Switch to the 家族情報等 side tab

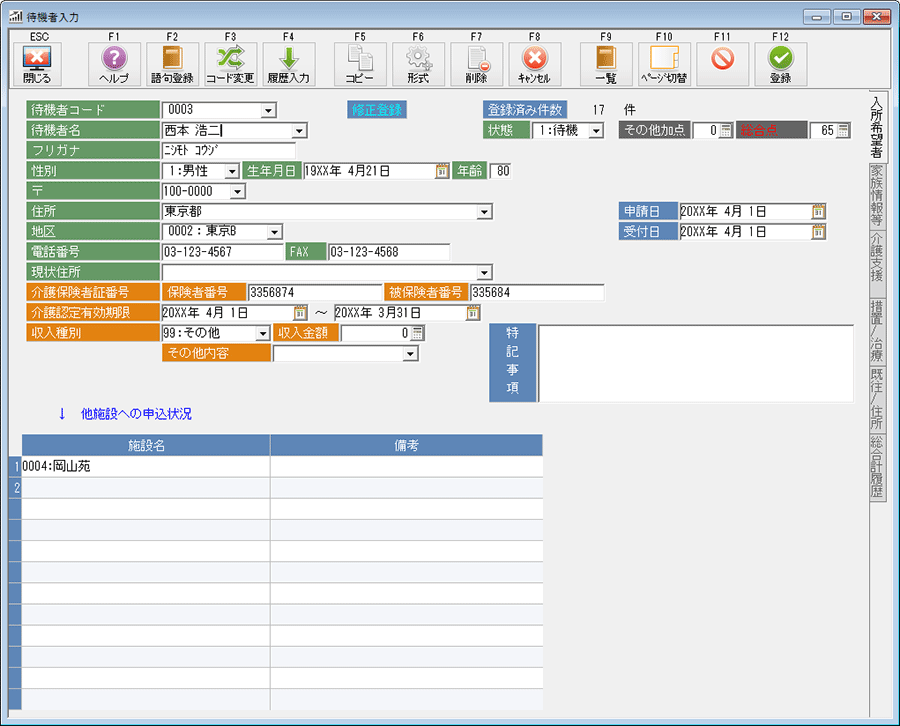coord(877,195)
